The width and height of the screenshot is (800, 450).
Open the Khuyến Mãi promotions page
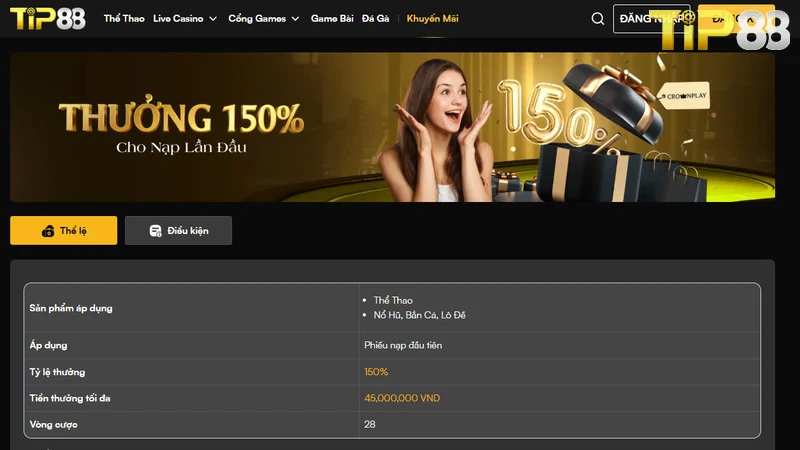click(433, 18)
